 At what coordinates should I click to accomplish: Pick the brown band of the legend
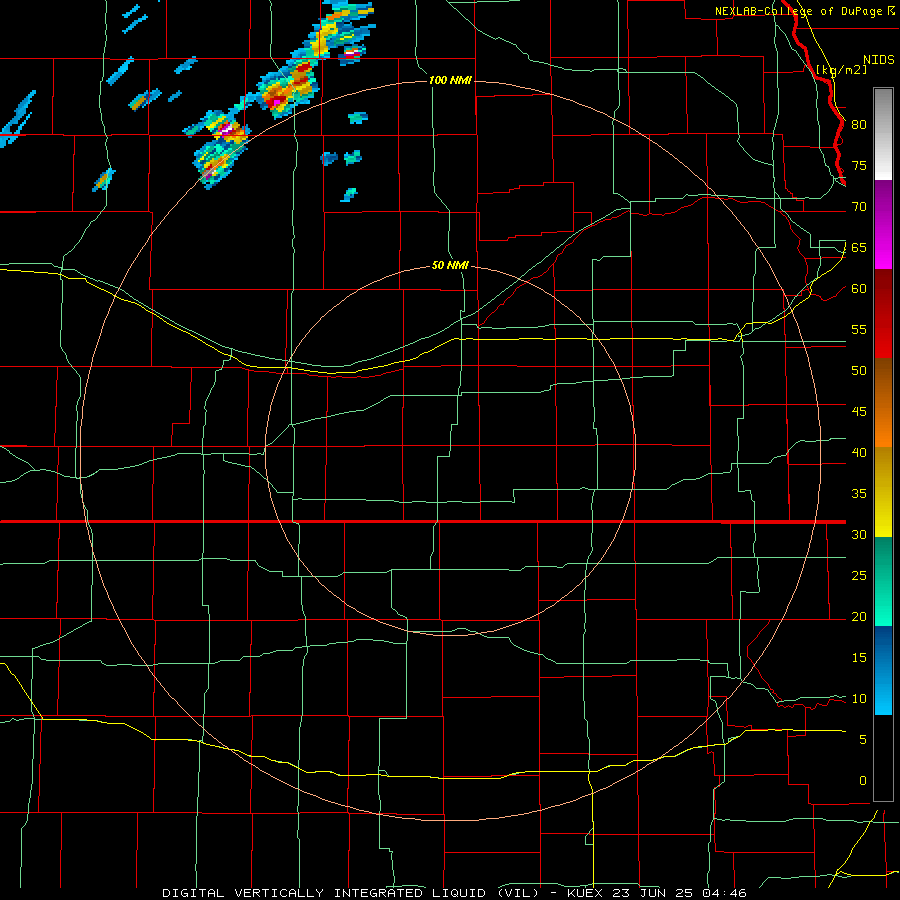(883, 380)
